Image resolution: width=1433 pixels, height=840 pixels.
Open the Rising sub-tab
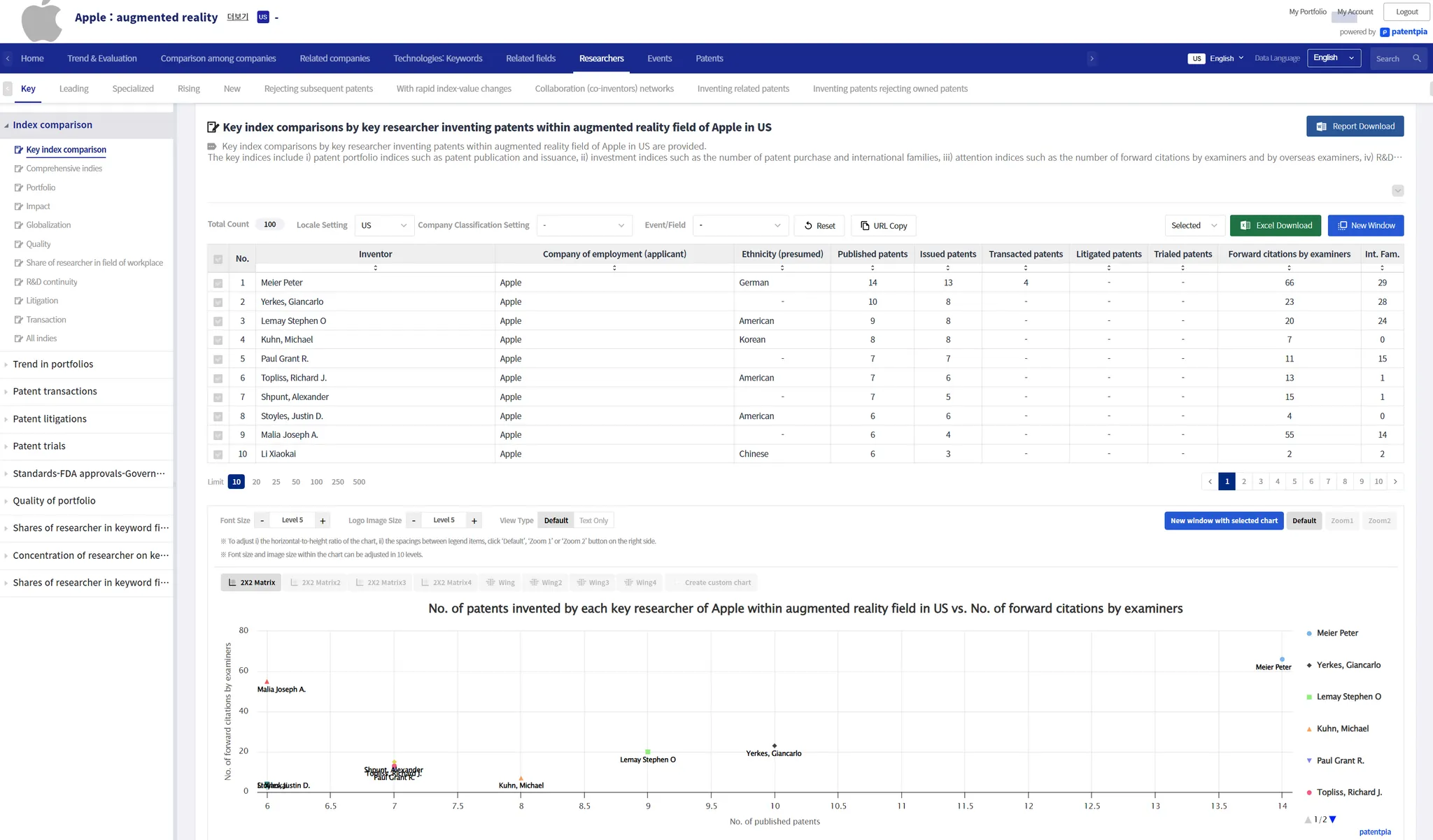click(188, 89)
